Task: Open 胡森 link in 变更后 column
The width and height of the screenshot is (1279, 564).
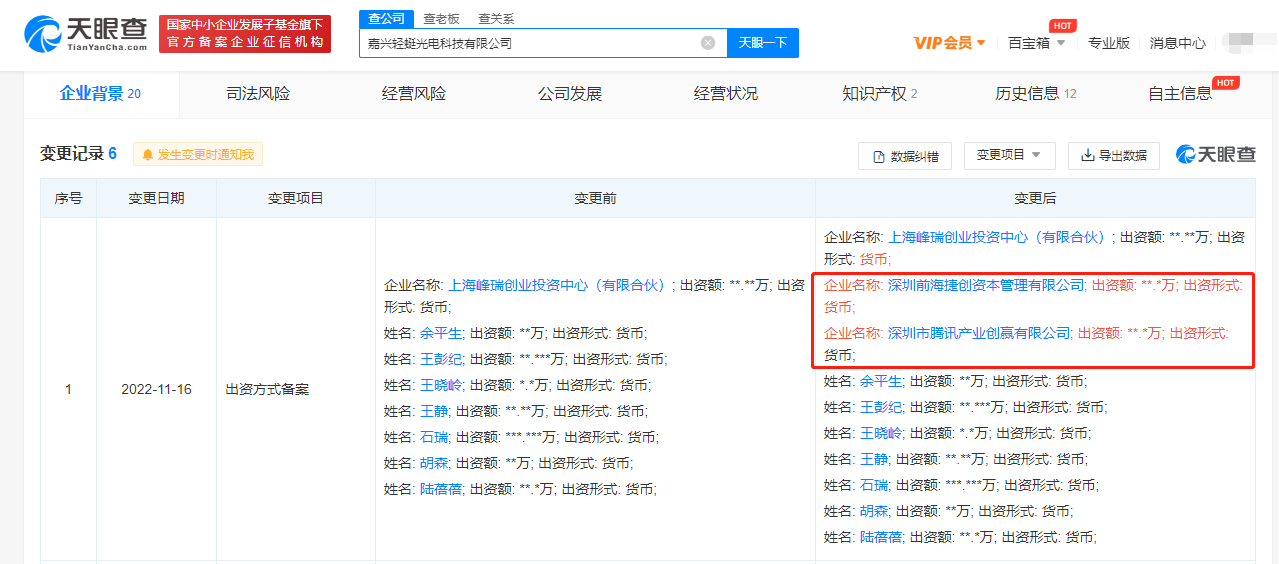Action: tap(874, 511)
